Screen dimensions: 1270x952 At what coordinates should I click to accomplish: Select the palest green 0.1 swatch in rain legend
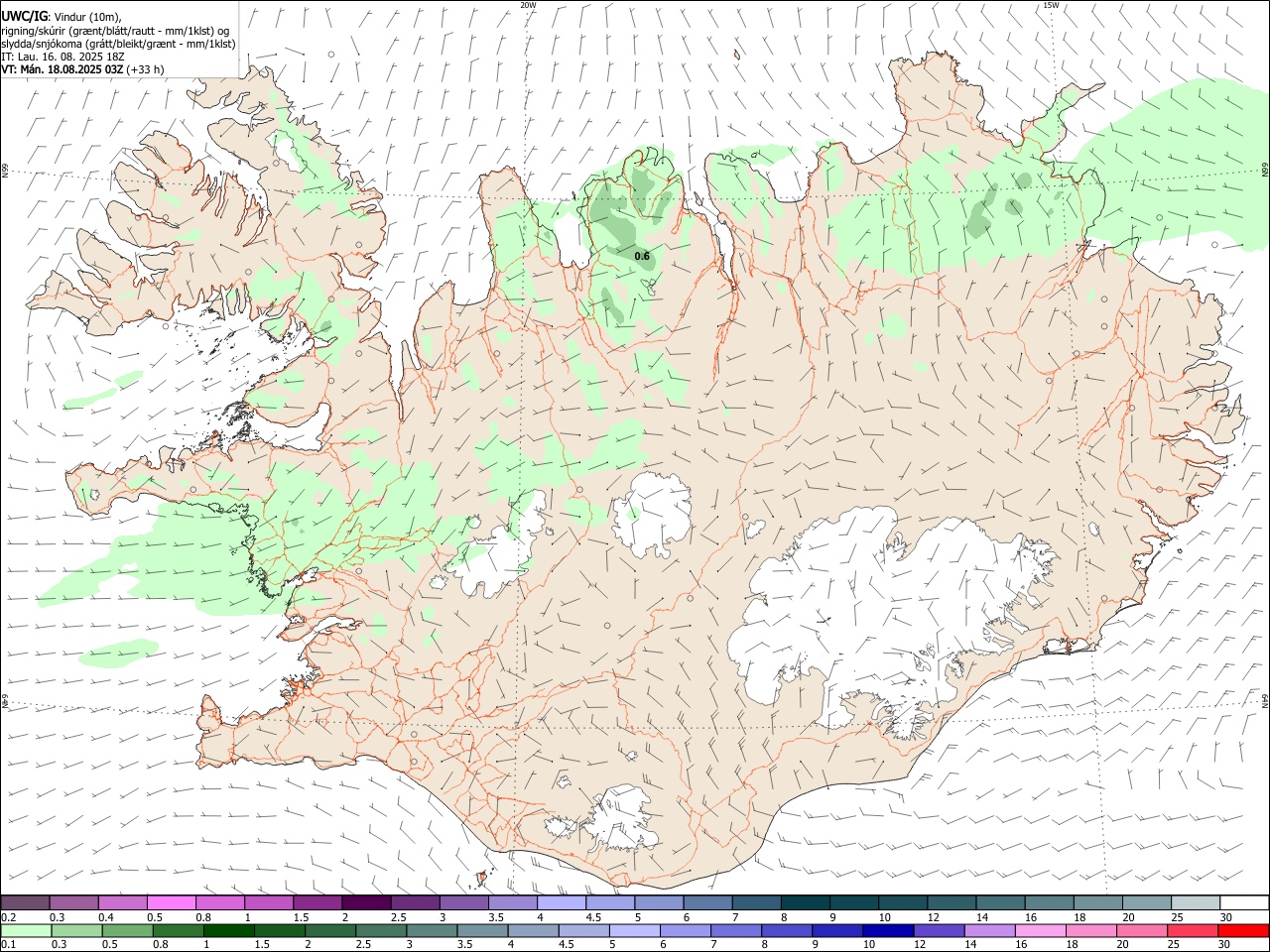(26, 931)
